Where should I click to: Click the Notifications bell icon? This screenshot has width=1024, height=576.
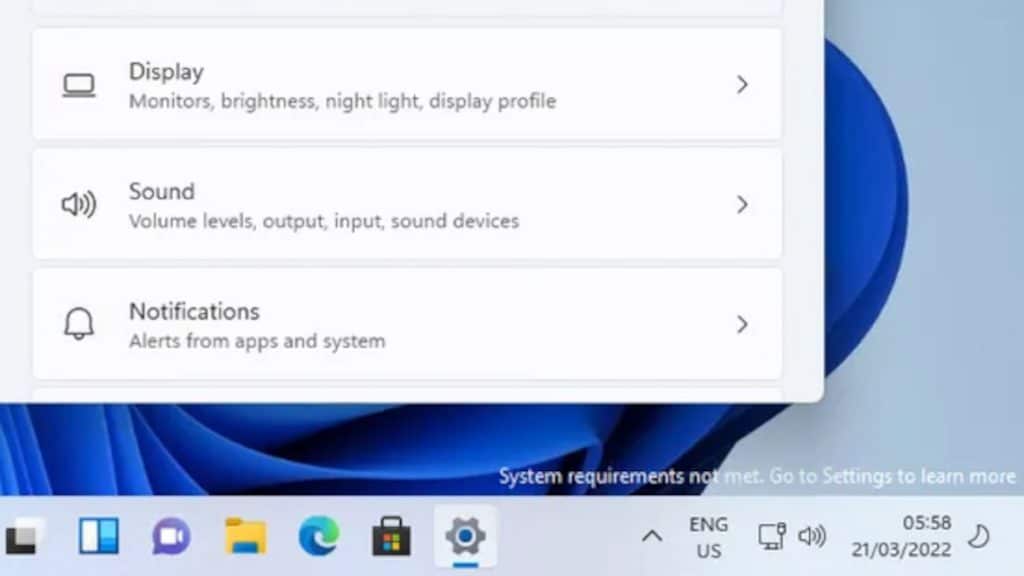point(79,324)
